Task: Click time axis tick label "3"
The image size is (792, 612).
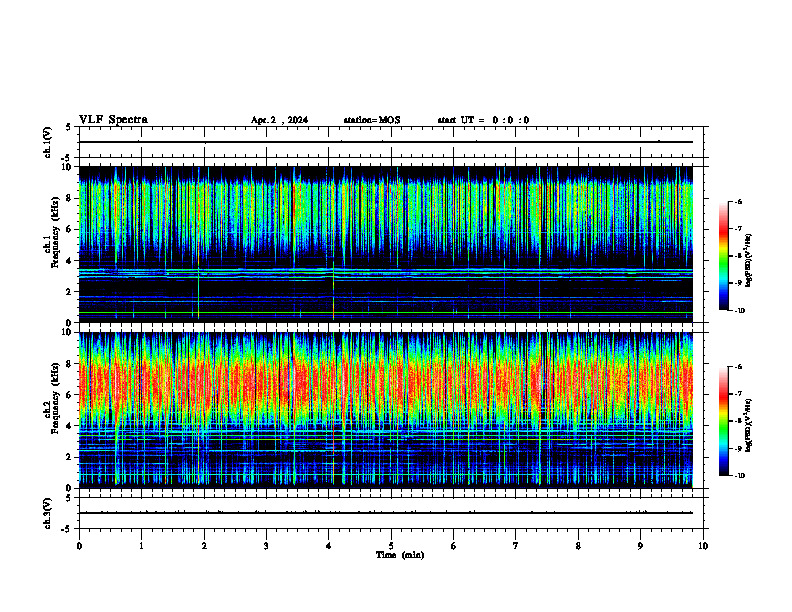Action: click(266, 546)
